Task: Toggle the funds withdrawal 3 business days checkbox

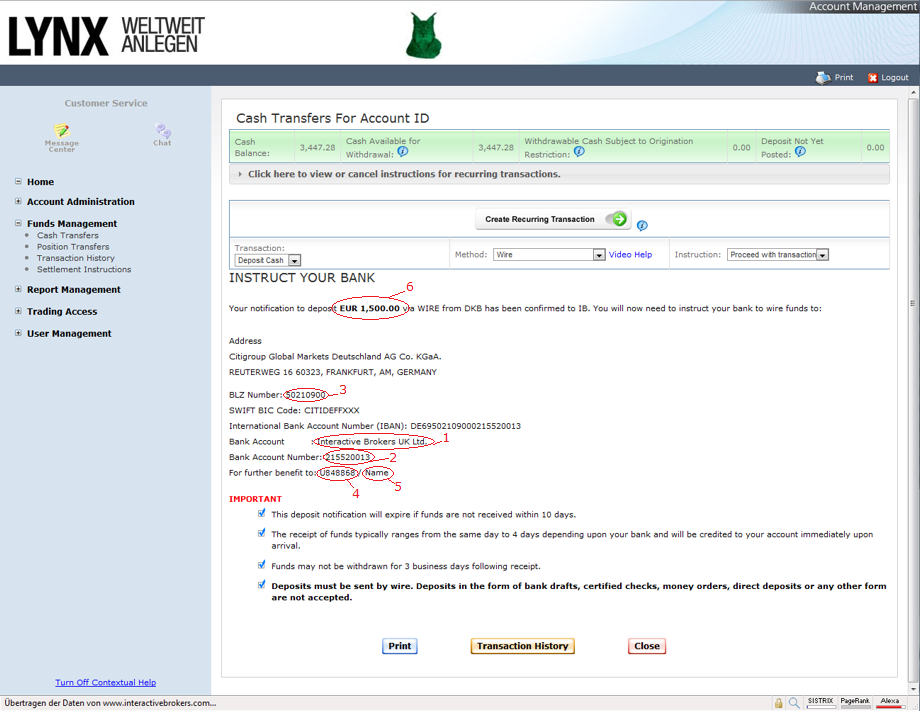Action: pos(262,565)
